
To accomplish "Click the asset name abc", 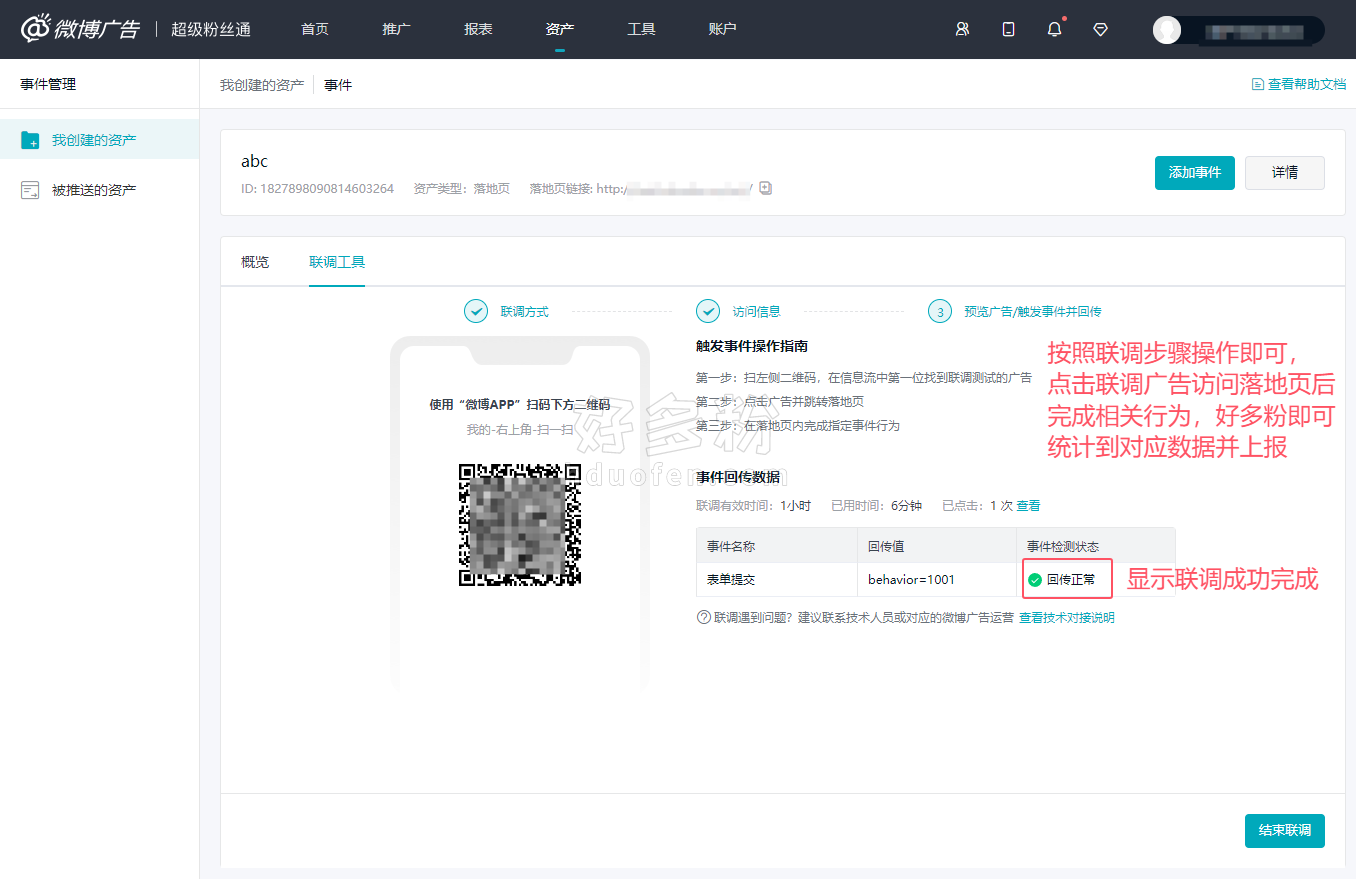I will pos(255,161).
